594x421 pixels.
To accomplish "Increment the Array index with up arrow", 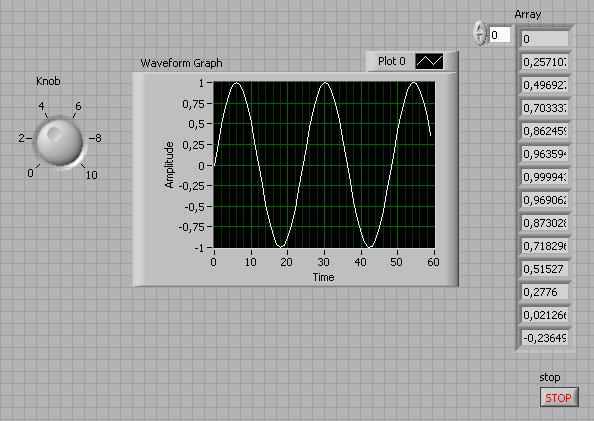I will [x=480, y=28].
